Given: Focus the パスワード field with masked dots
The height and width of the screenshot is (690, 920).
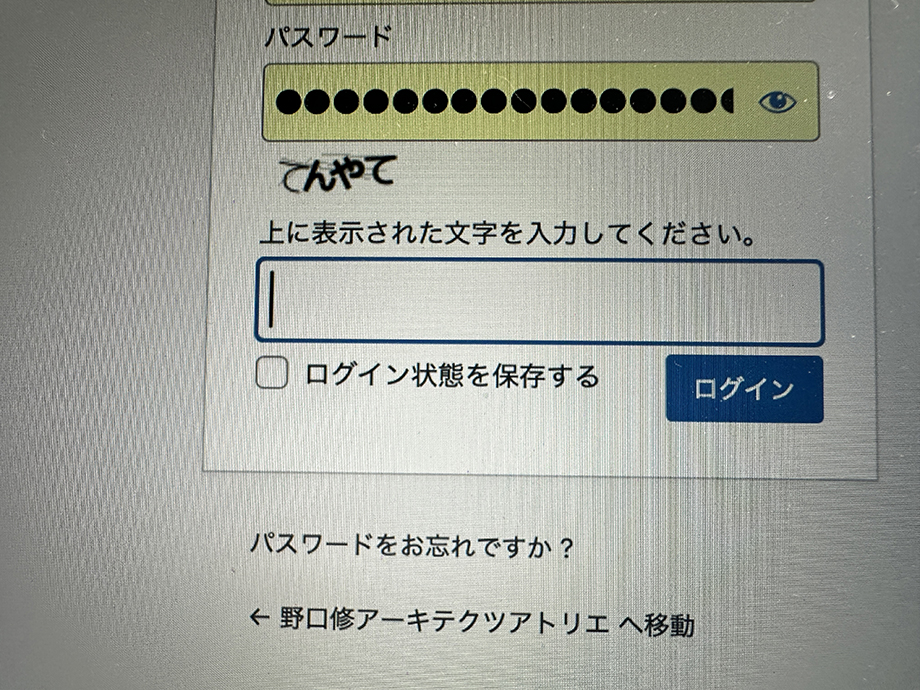Looking at the screenshot, I should [x=540, y=102].
